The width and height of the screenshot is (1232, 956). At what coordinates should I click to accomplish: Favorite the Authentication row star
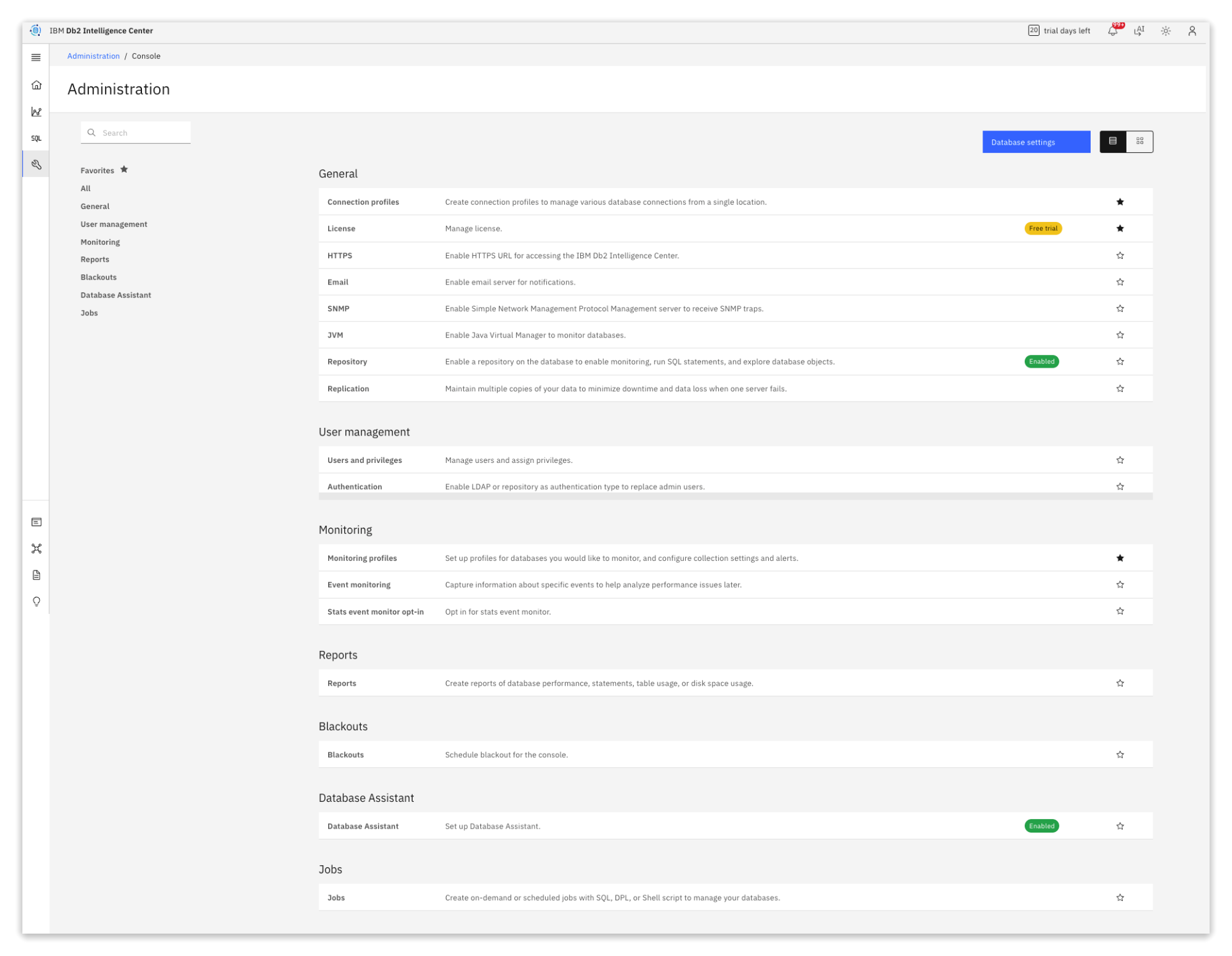click(x=1120, y=487)
